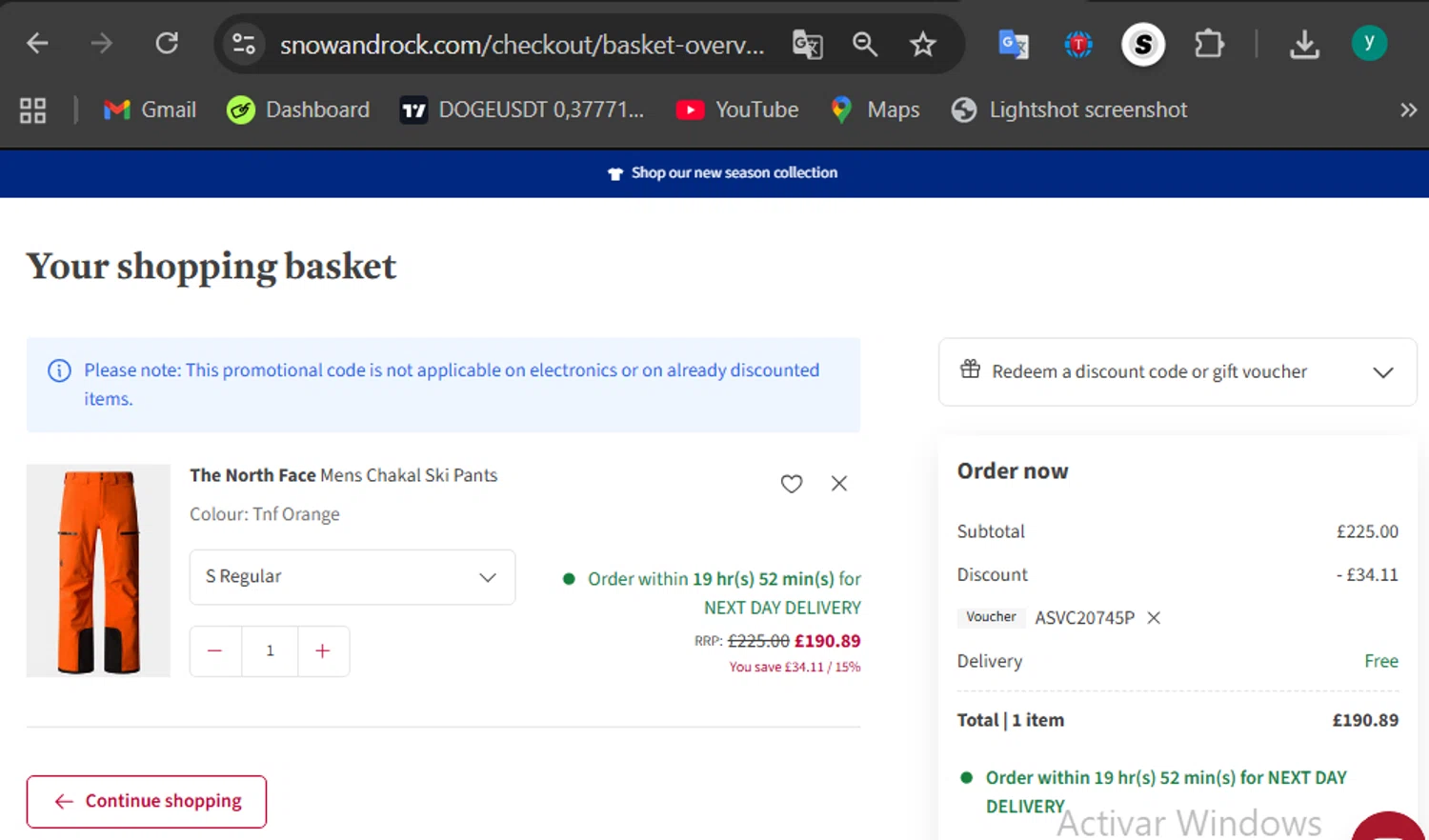Click the Voucher tag label

tap(991, 617)
